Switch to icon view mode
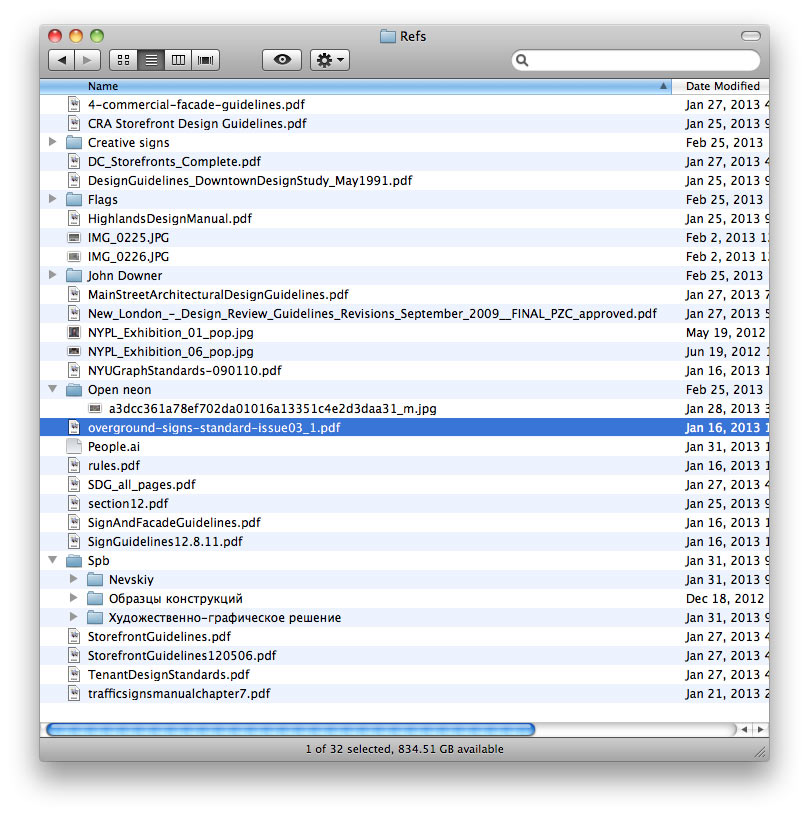 click(x=124, y=61)
